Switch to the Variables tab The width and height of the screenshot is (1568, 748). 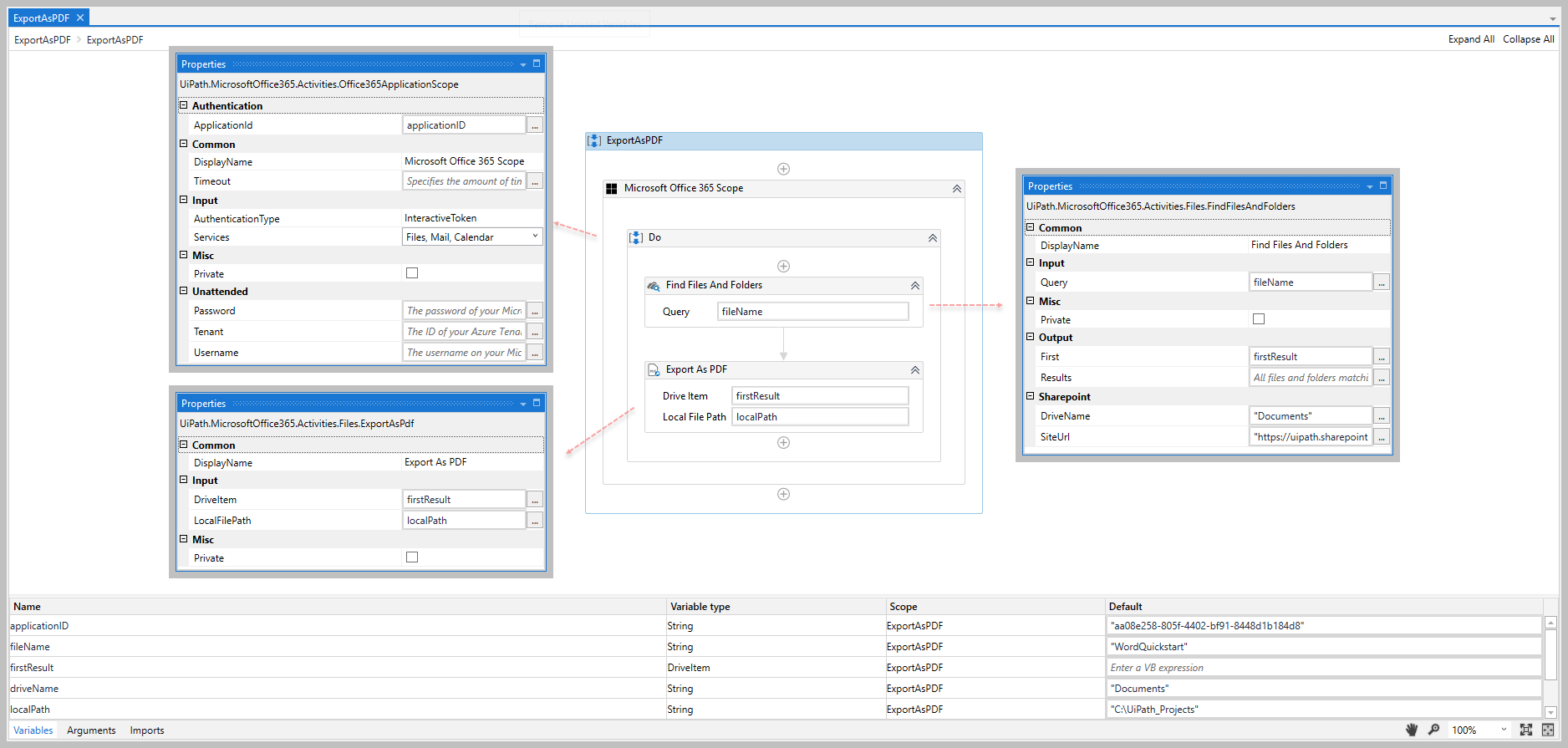(x=33, y=730)
